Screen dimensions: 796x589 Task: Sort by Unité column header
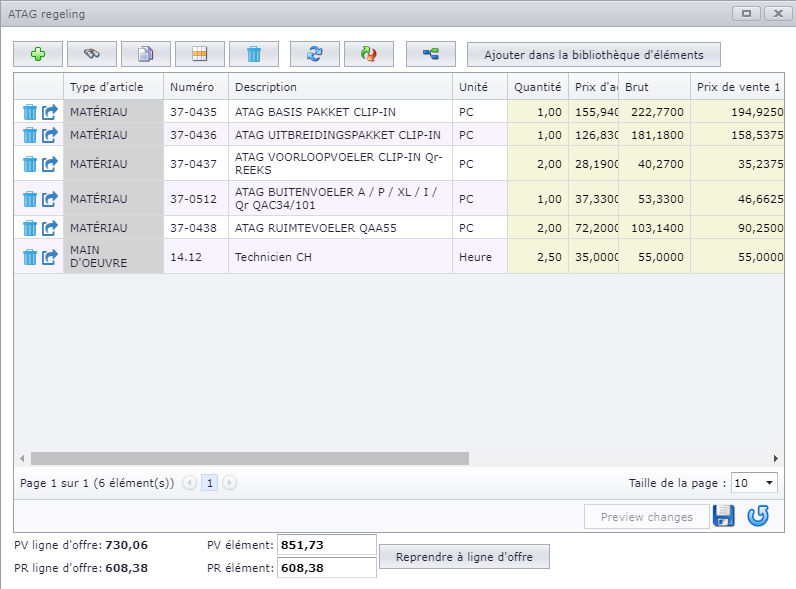pyautogui.click(x=480, y=87)
